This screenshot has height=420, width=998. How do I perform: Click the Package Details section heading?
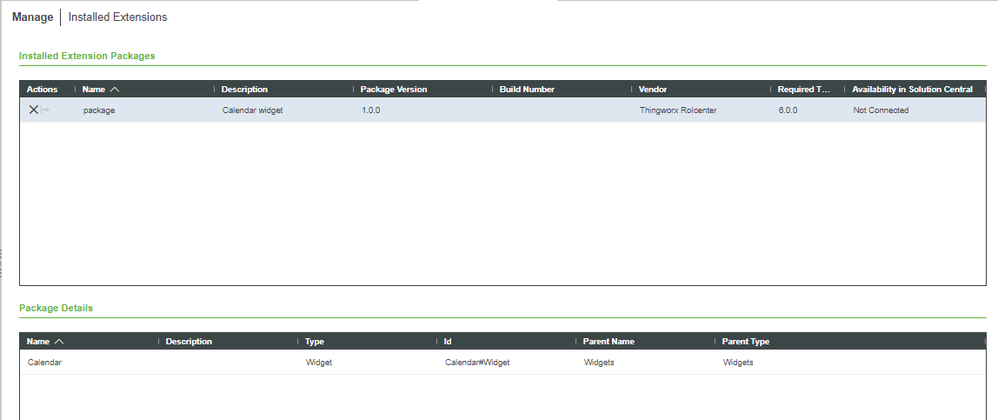point(56,307)
